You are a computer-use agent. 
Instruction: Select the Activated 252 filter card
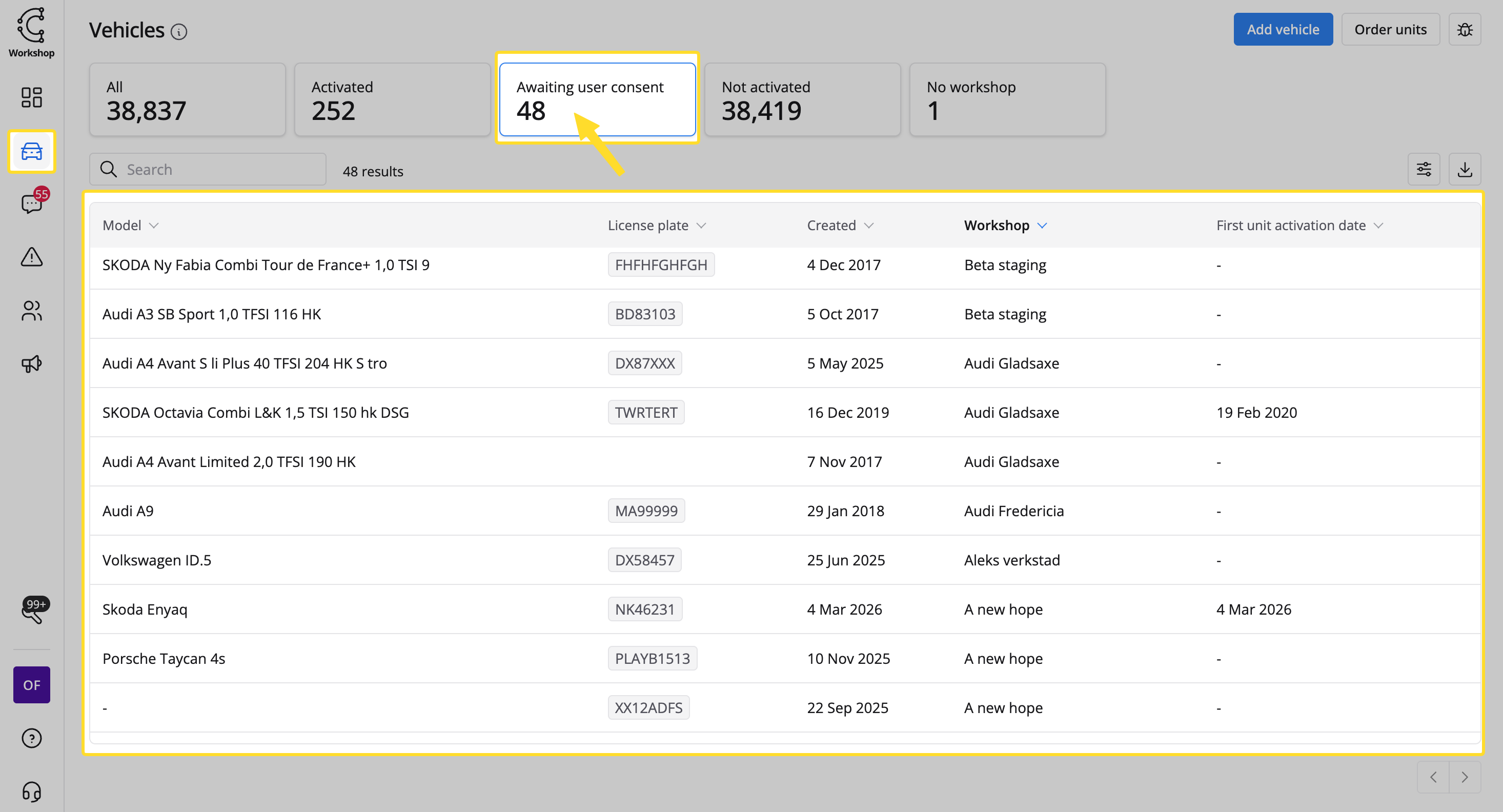pyautogui.click(x=392, y=100)
